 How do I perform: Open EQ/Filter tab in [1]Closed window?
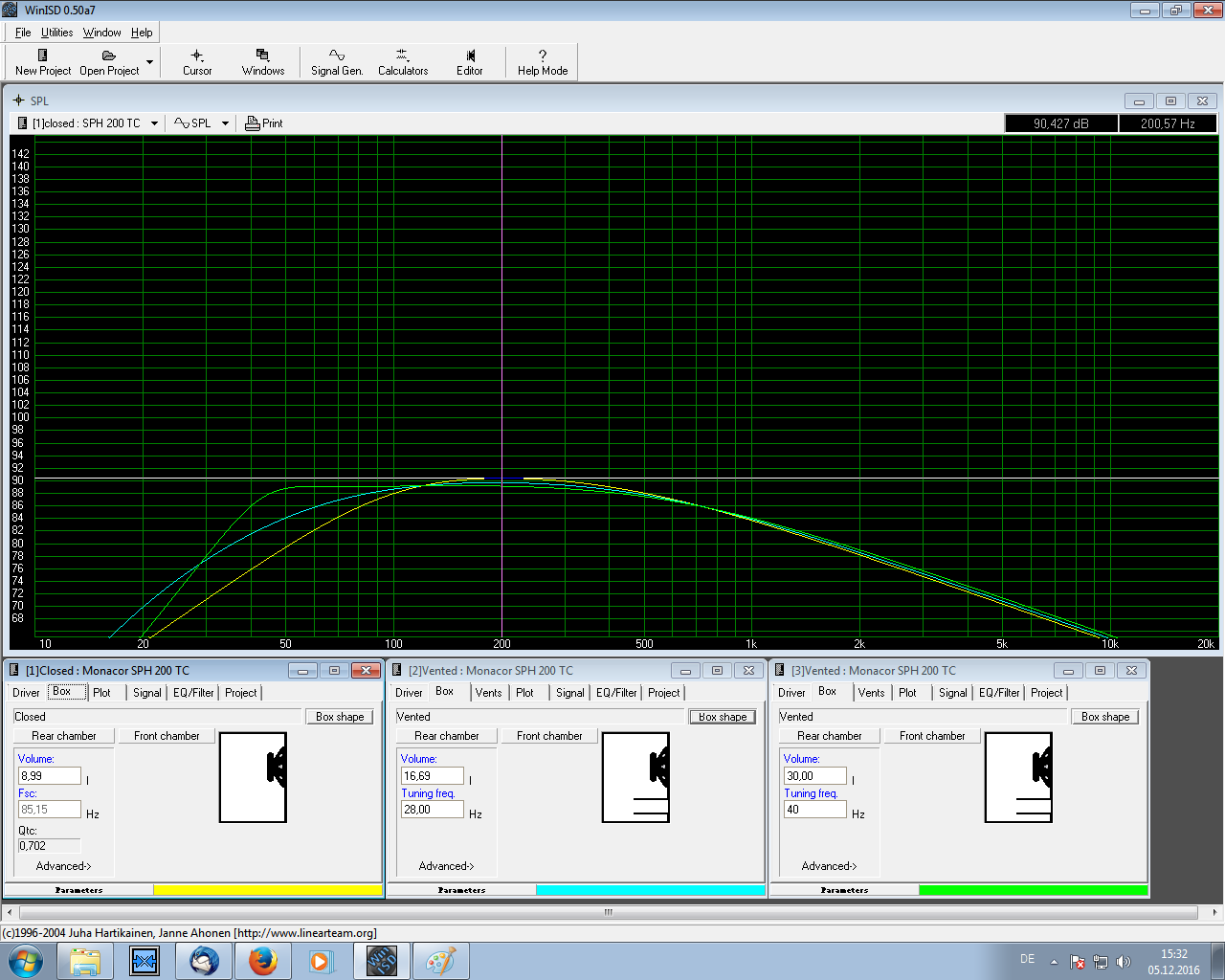pyautogui.click(x=193, y=693)
